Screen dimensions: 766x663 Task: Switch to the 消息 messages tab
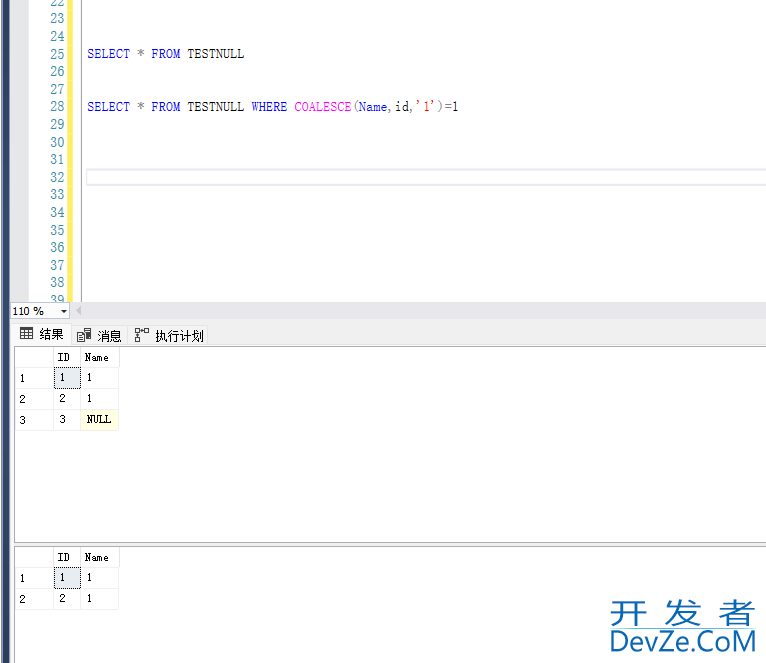coord(100,335)
